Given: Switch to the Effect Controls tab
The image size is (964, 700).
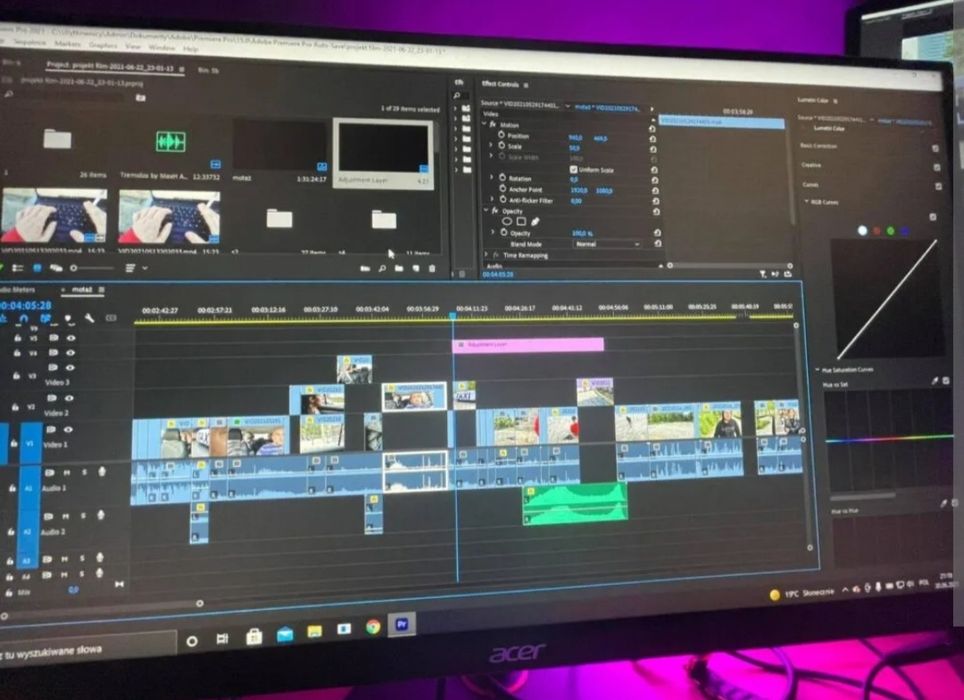Looking at the screenshot, I should (x=500, y=84).
